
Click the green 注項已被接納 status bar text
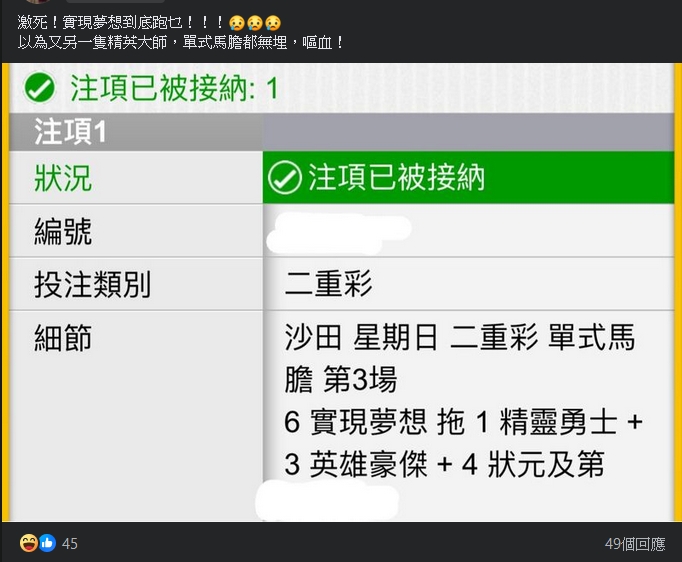tap(396, 178)
